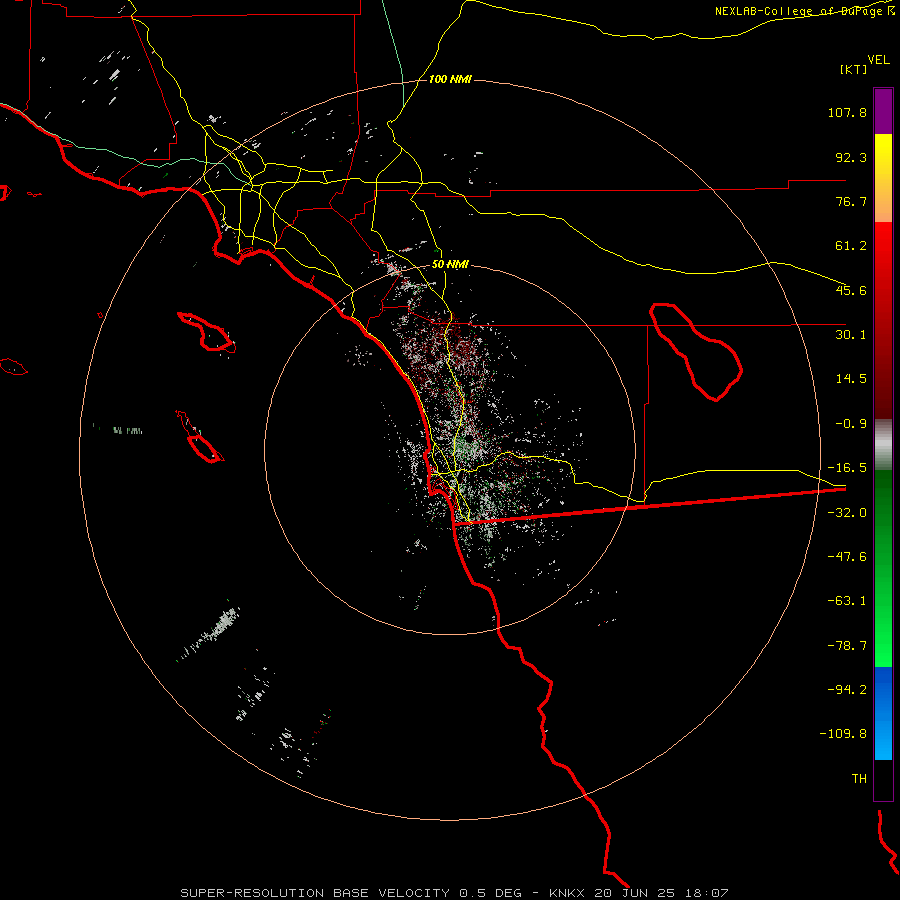Click the Super-Resolution Base Velocity caption
Image resolution: width=900 pixels, height=900 pixels.
click(x=454, y=893)
